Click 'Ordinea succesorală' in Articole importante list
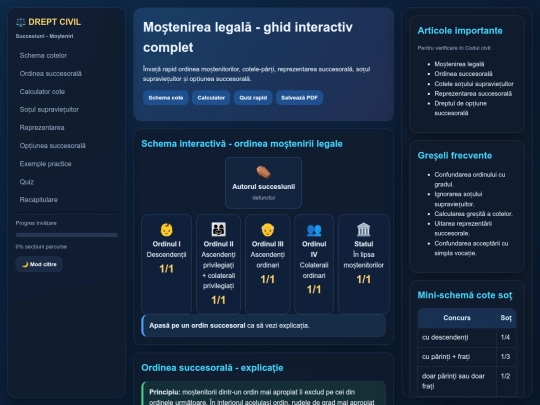Image resolution: width=540 pixels, height=405 pixels. (x=463, y=74)
